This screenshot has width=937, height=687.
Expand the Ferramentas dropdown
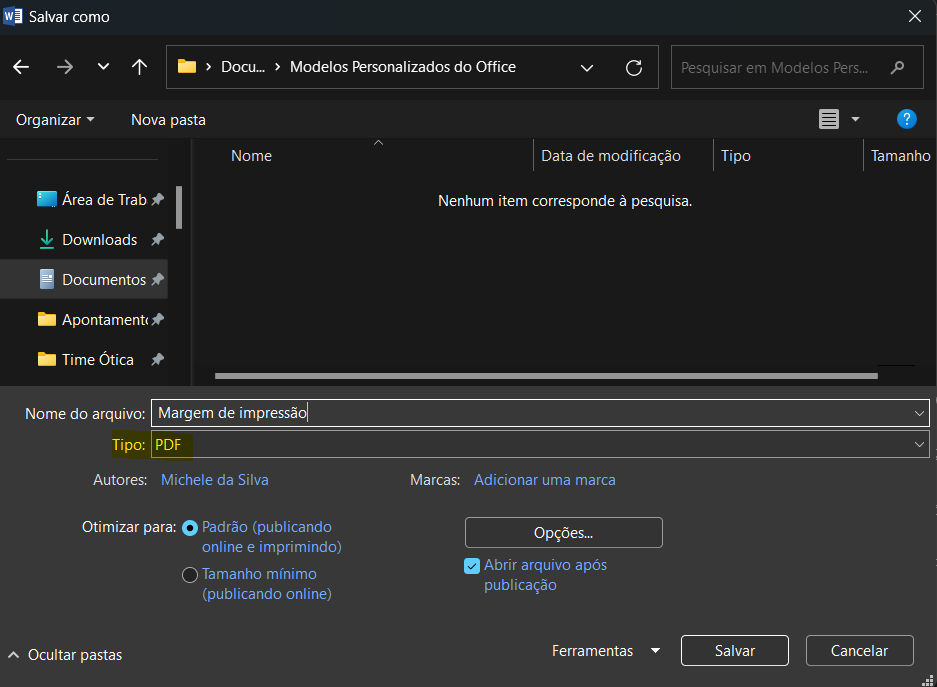coord(655,651)
